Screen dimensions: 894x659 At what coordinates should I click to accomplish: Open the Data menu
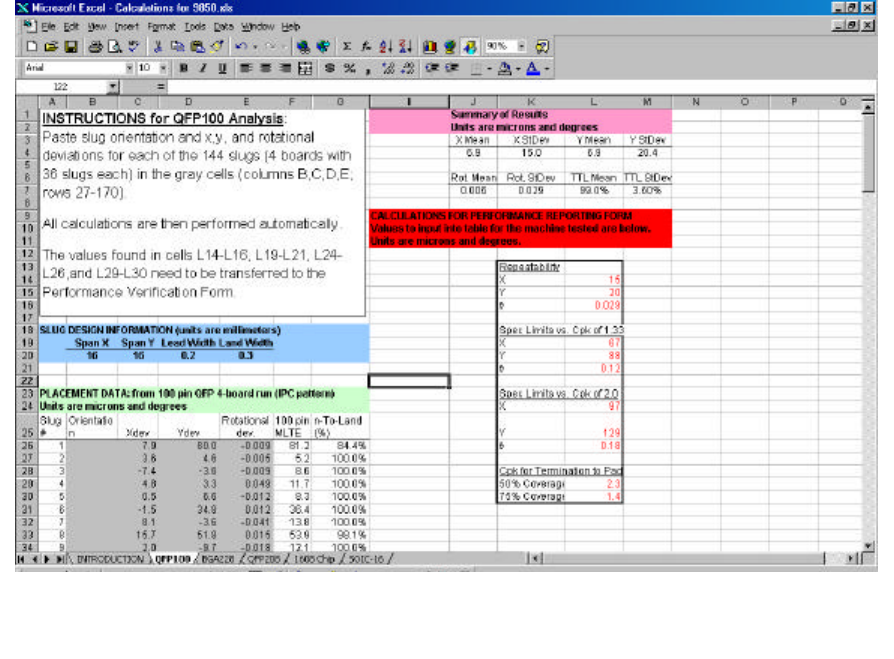click(x=224, y=26)
